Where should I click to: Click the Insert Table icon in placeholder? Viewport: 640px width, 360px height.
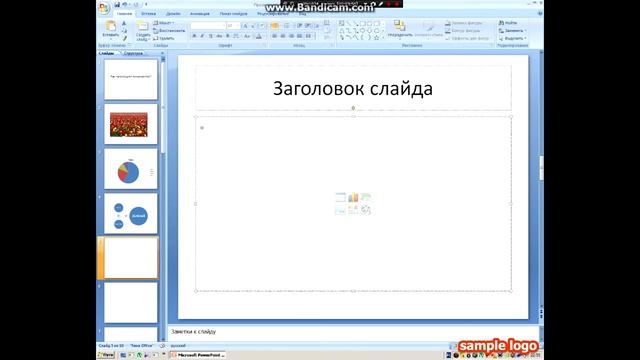click(340, 198)
